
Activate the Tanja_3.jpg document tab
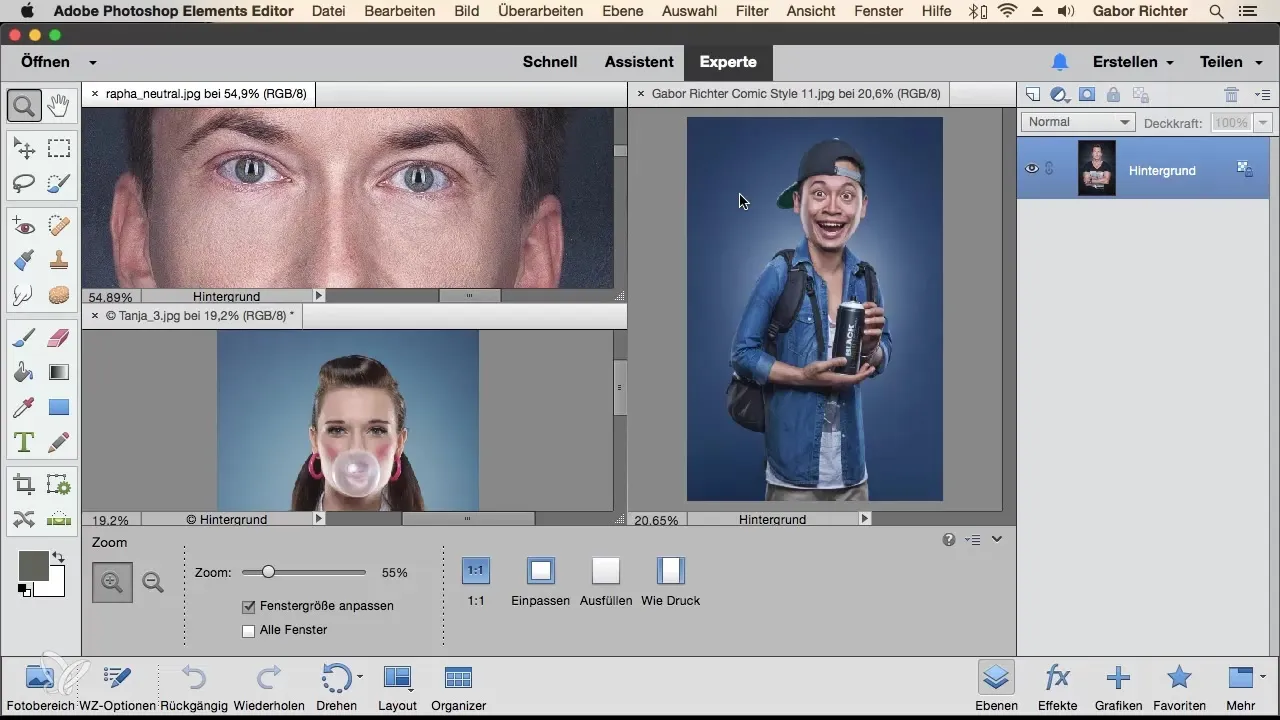pos(199,315)
